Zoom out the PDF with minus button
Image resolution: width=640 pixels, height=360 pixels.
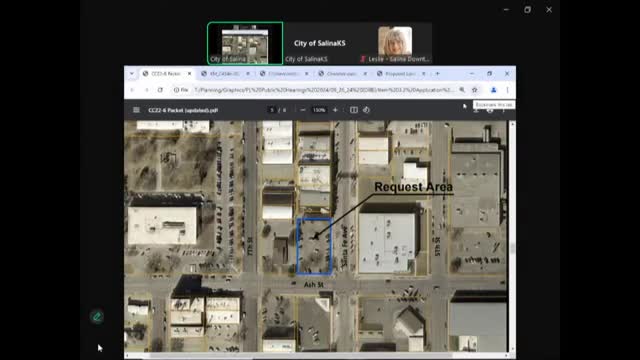click(x=303, y=110)
